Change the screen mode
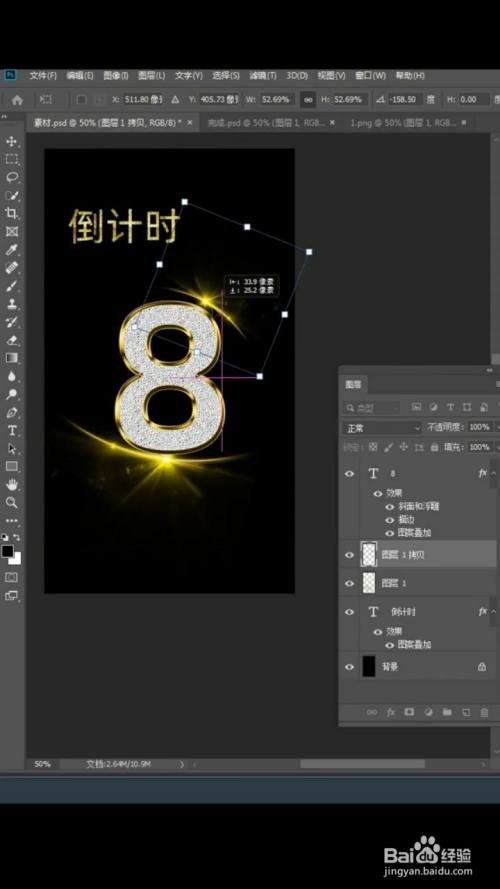500x889 pixels. tap(11, 595)
